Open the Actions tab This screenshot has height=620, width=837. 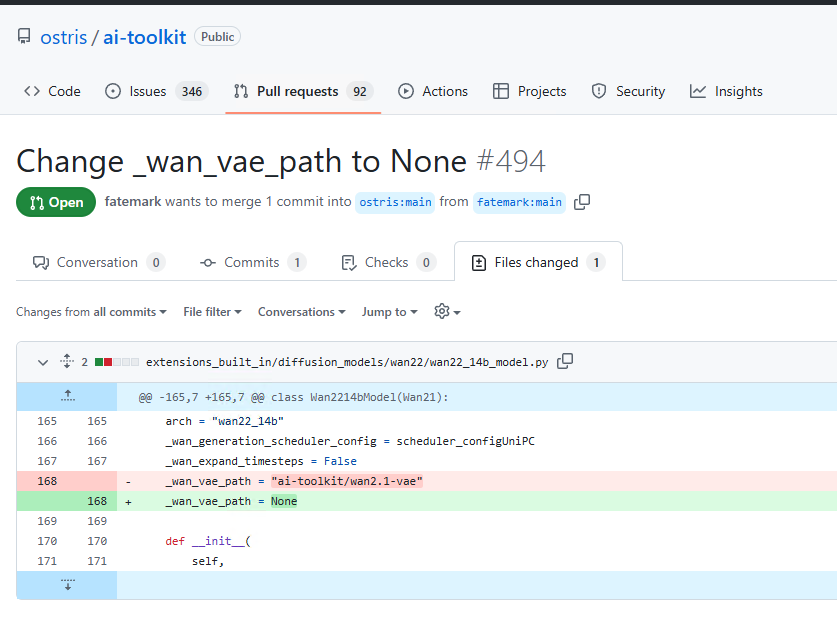(x=433, y=91)
